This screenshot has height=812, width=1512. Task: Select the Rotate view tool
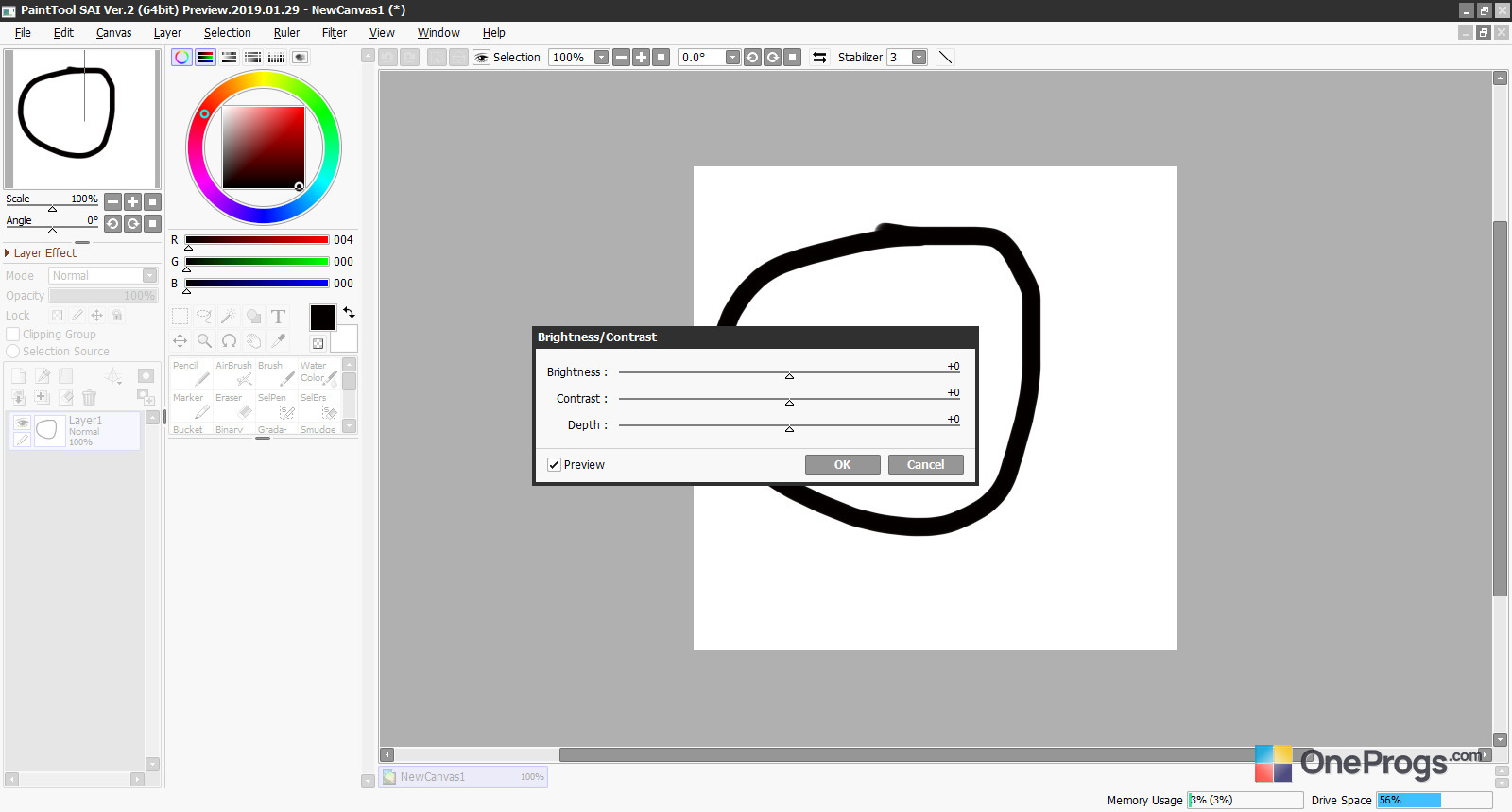pyautogui.click(x=229, y=341)
